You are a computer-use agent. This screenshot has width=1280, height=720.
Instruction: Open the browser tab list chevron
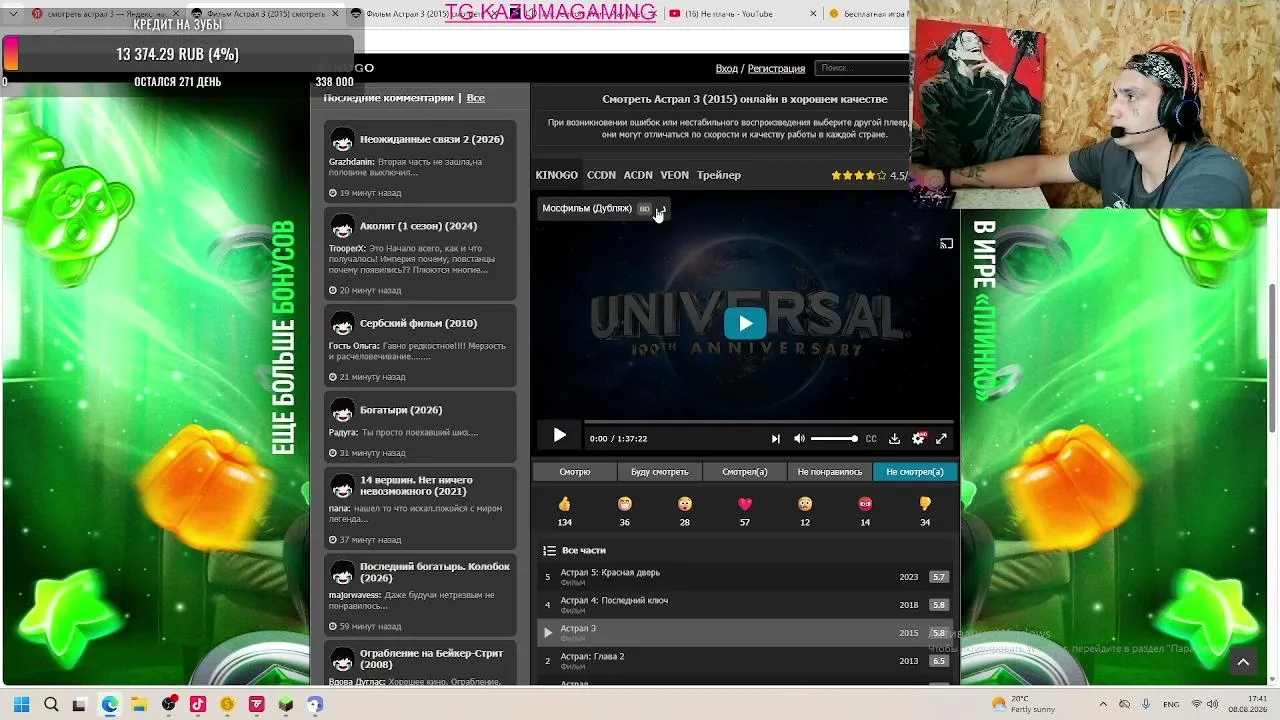point(13,14)
